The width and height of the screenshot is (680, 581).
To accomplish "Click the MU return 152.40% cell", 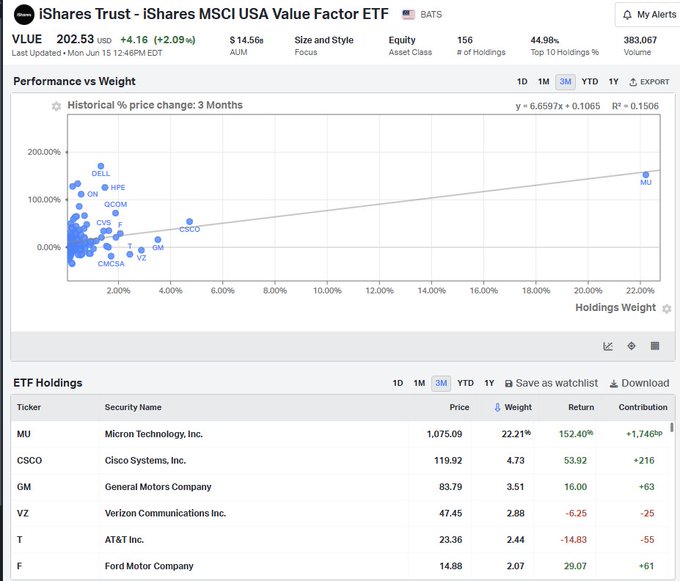I will pos(576,434).
